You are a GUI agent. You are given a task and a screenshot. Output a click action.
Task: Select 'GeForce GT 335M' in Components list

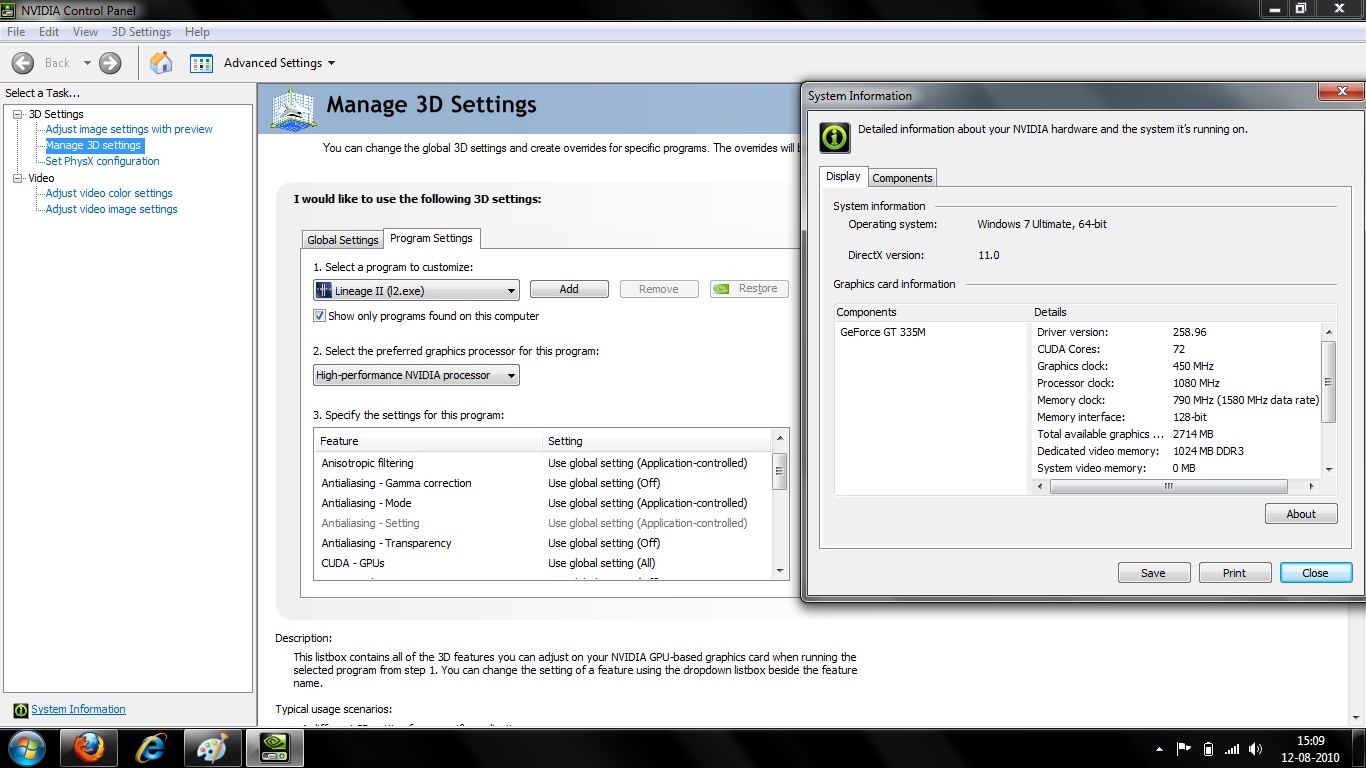883,332
